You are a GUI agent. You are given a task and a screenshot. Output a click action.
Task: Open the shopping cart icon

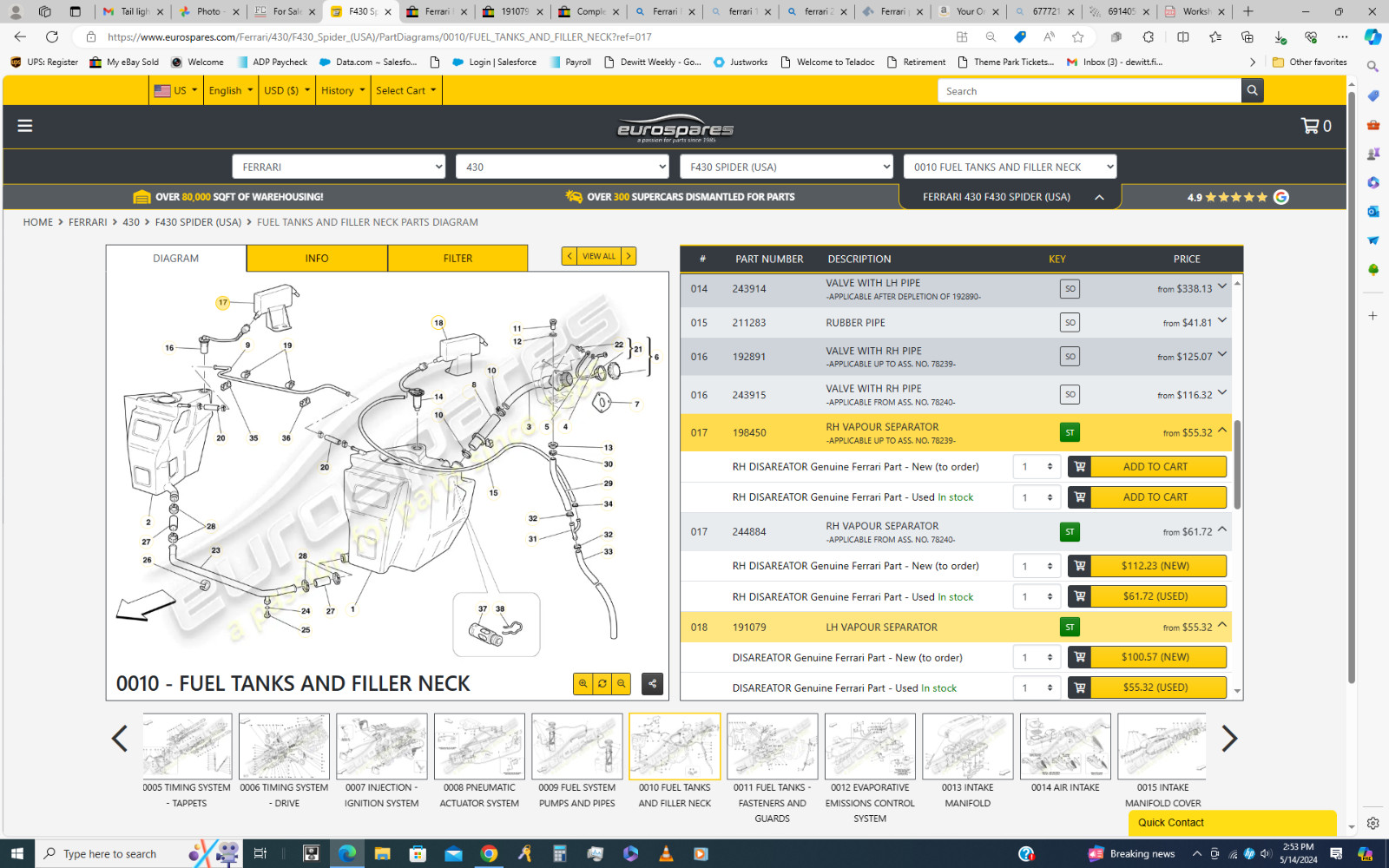click(1316, 126)
